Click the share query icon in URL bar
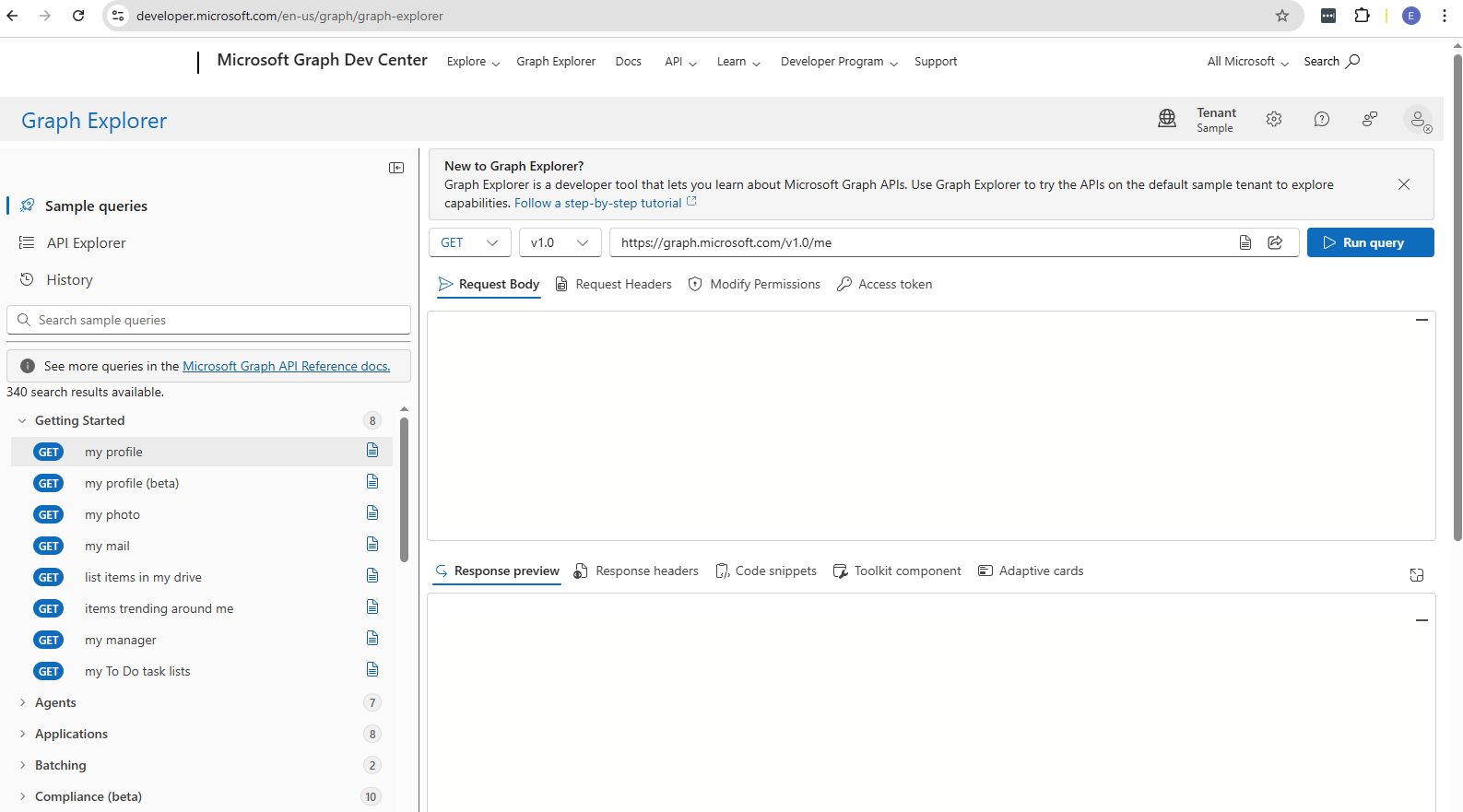Viewport: 1463px width, 812px height. (x=1275, y=242)
